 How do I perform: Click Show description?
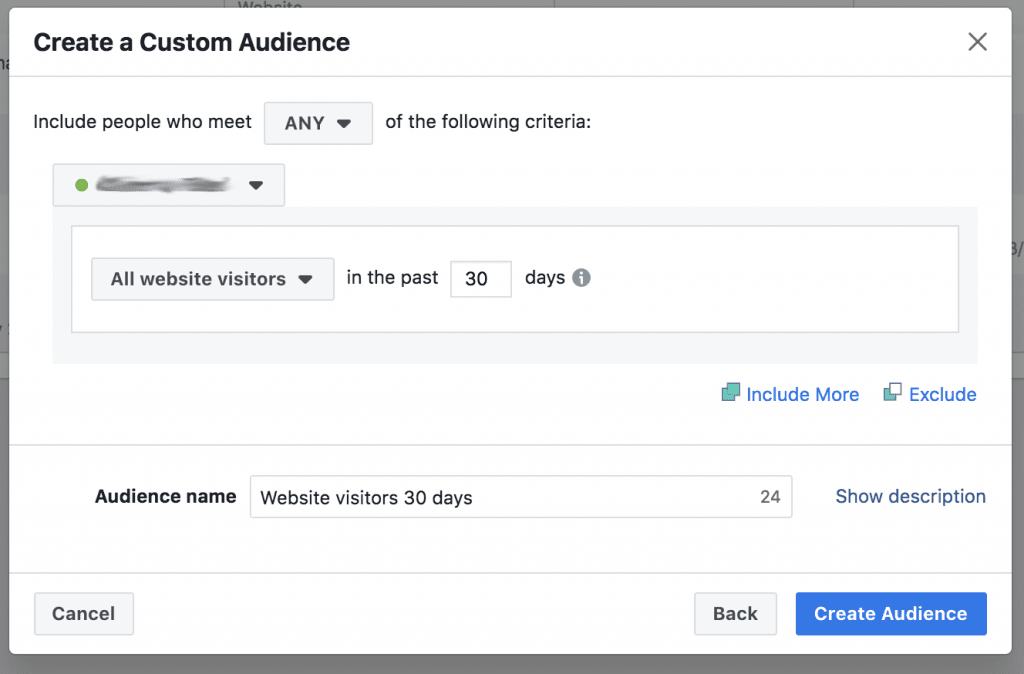[910, 496]
